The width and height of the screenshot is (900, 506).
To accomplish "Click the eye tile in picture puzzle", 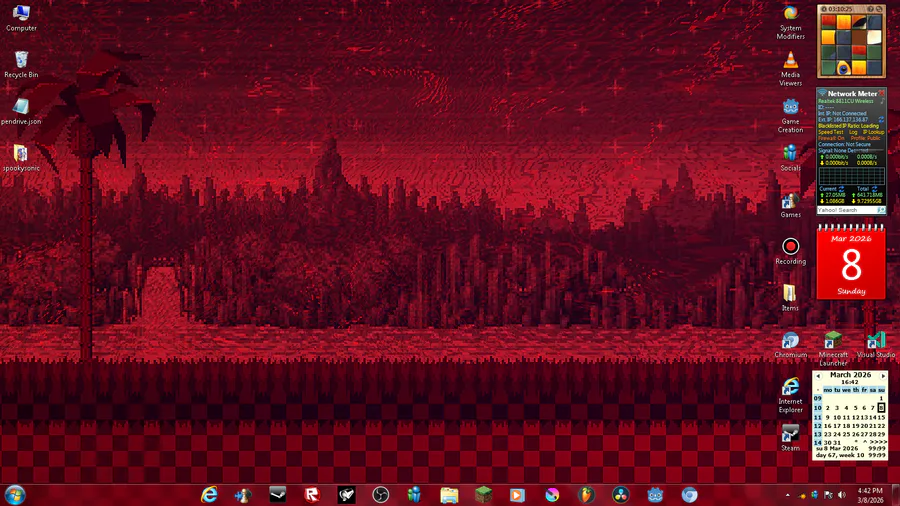I will pos(843,68).
